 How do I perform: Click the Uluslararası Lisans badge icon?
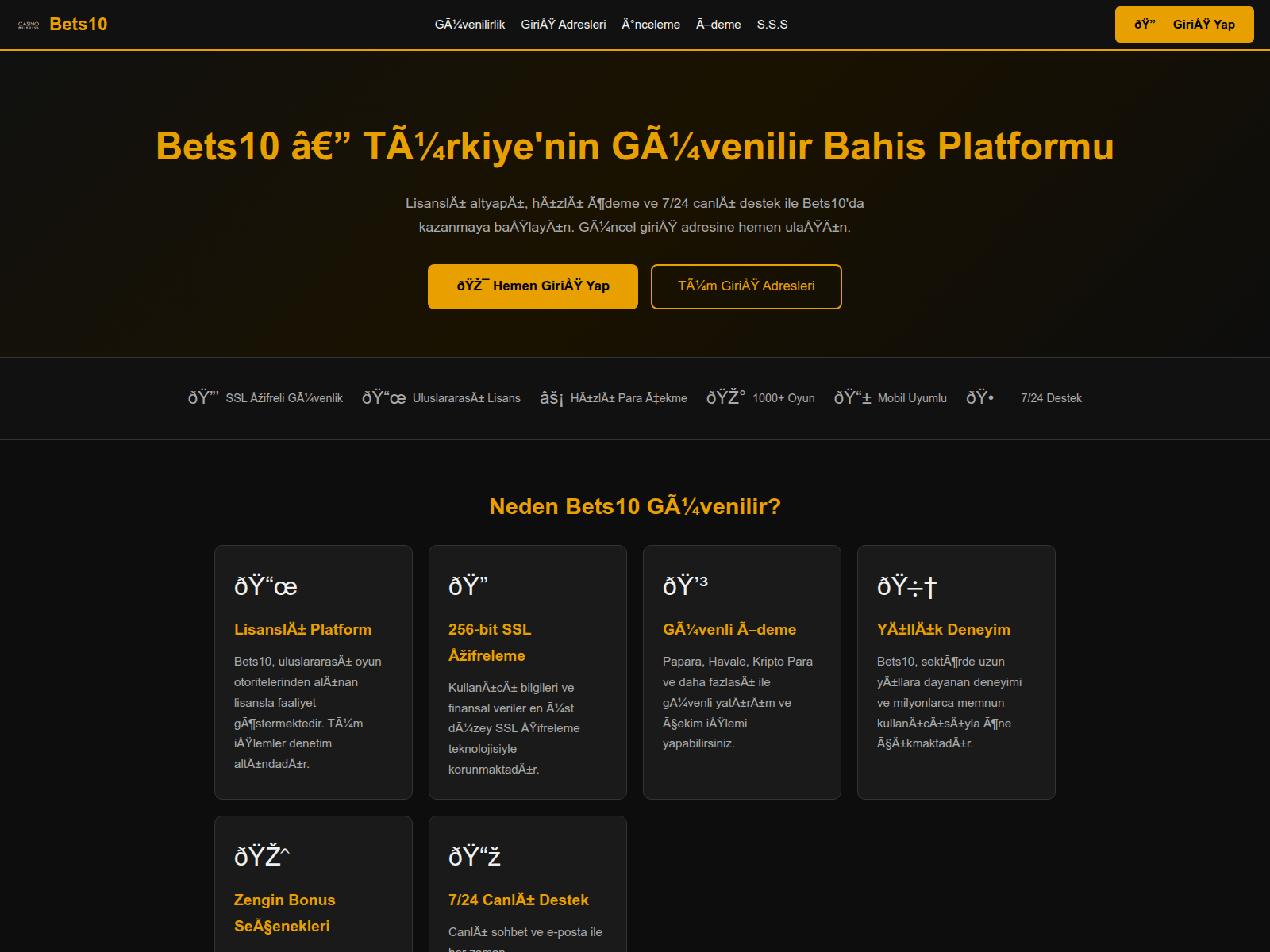(x=384, y=398)
